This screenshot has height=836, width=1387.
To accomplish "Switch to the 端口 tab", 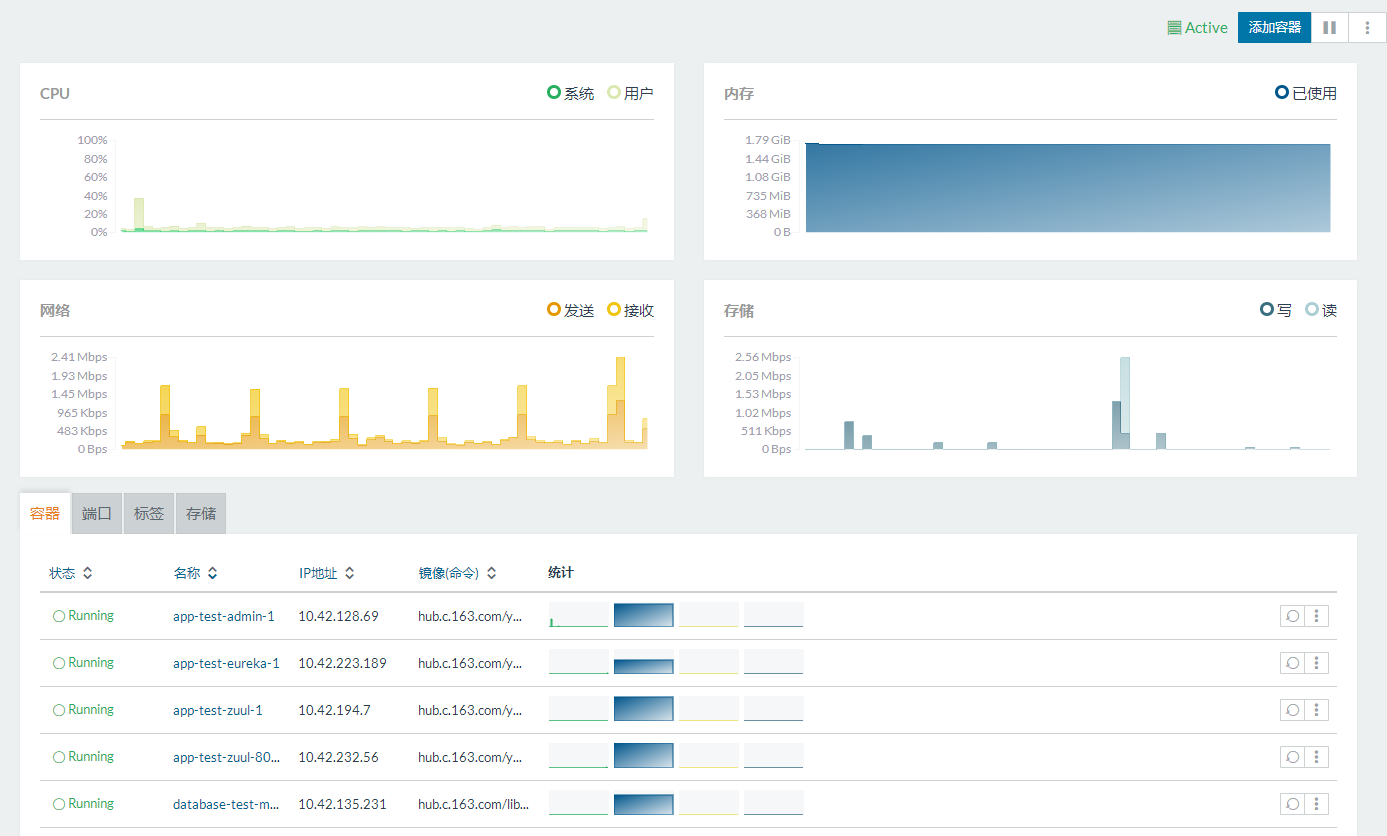I will click(x=97, y=513).
